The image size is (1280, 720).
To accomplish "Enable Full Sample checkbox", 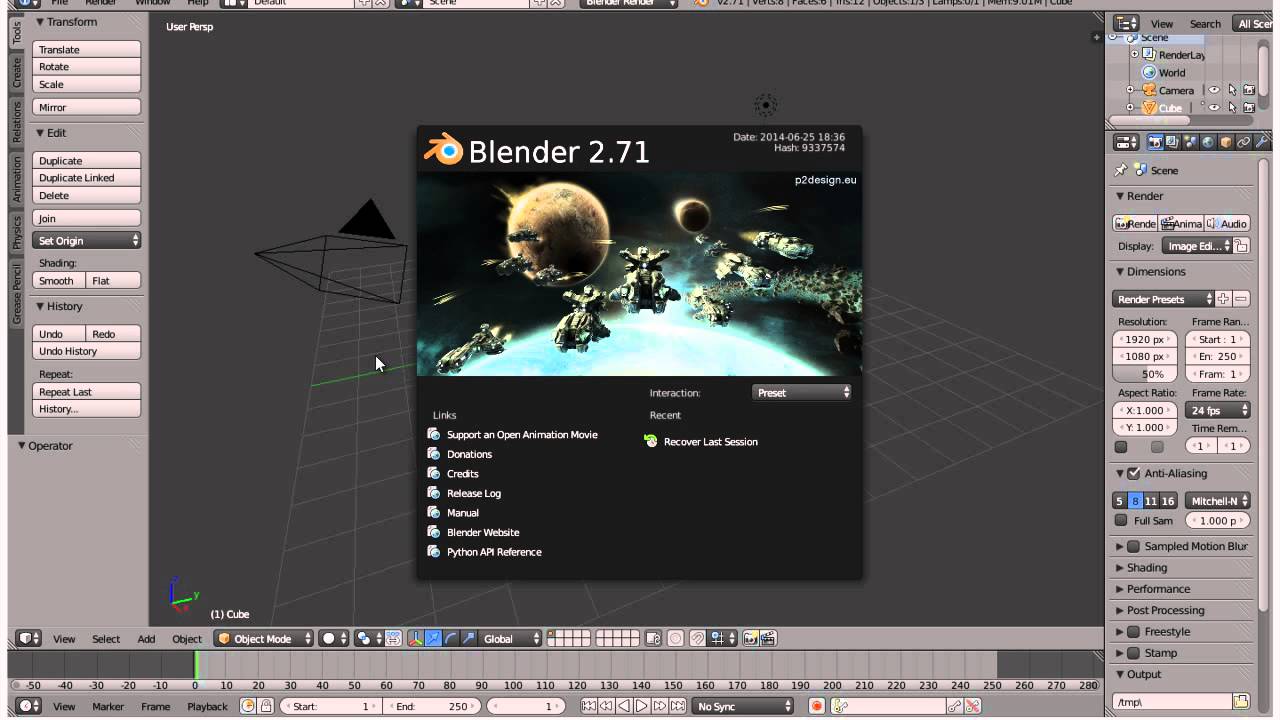I will pyautogui.click(x=1121, y=520).
